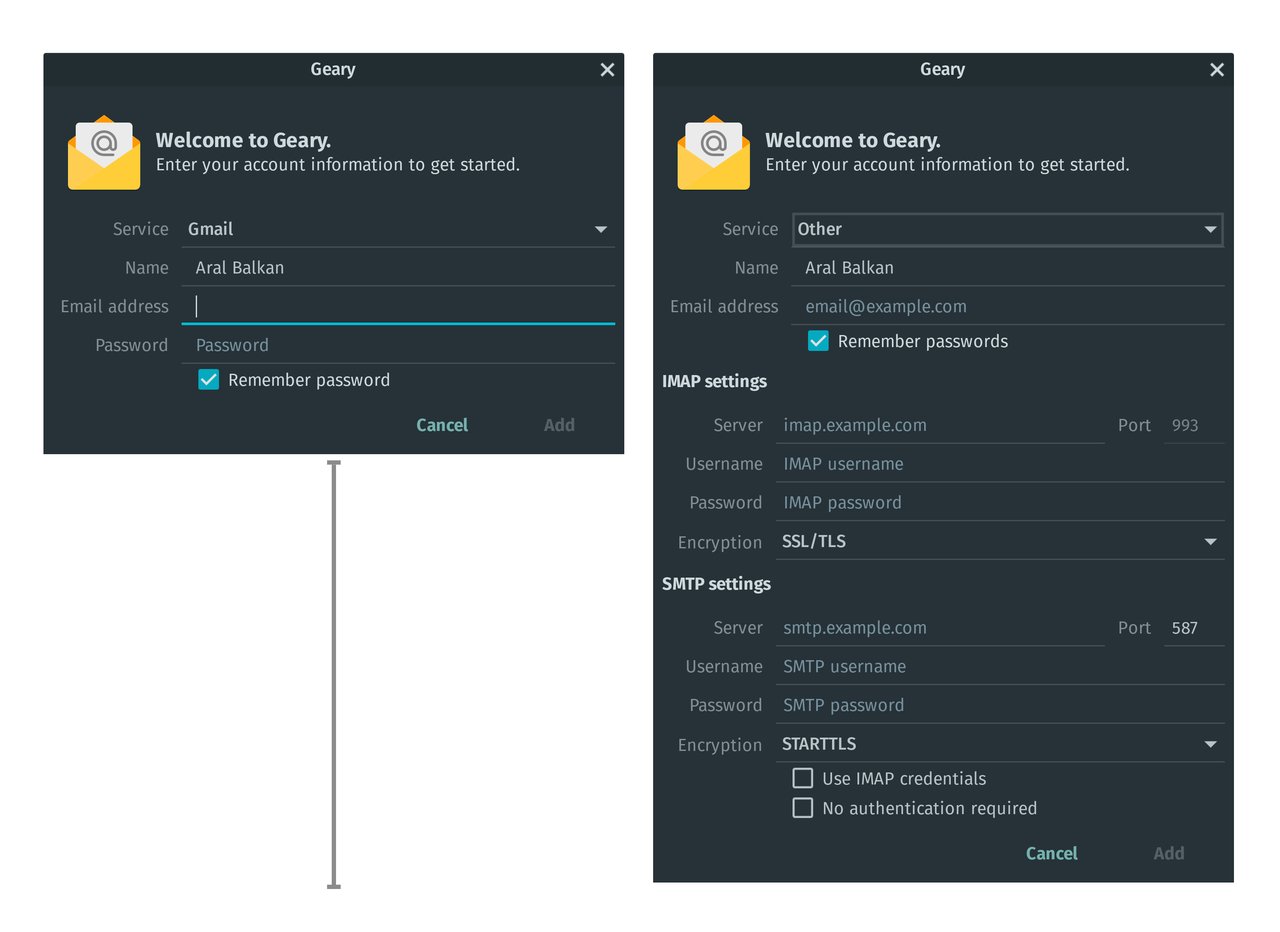Click the Add button in the IMAP settings dialog
This screenshot has width=1280, height=932.
pyautogui.click(x=1169, y=853)
